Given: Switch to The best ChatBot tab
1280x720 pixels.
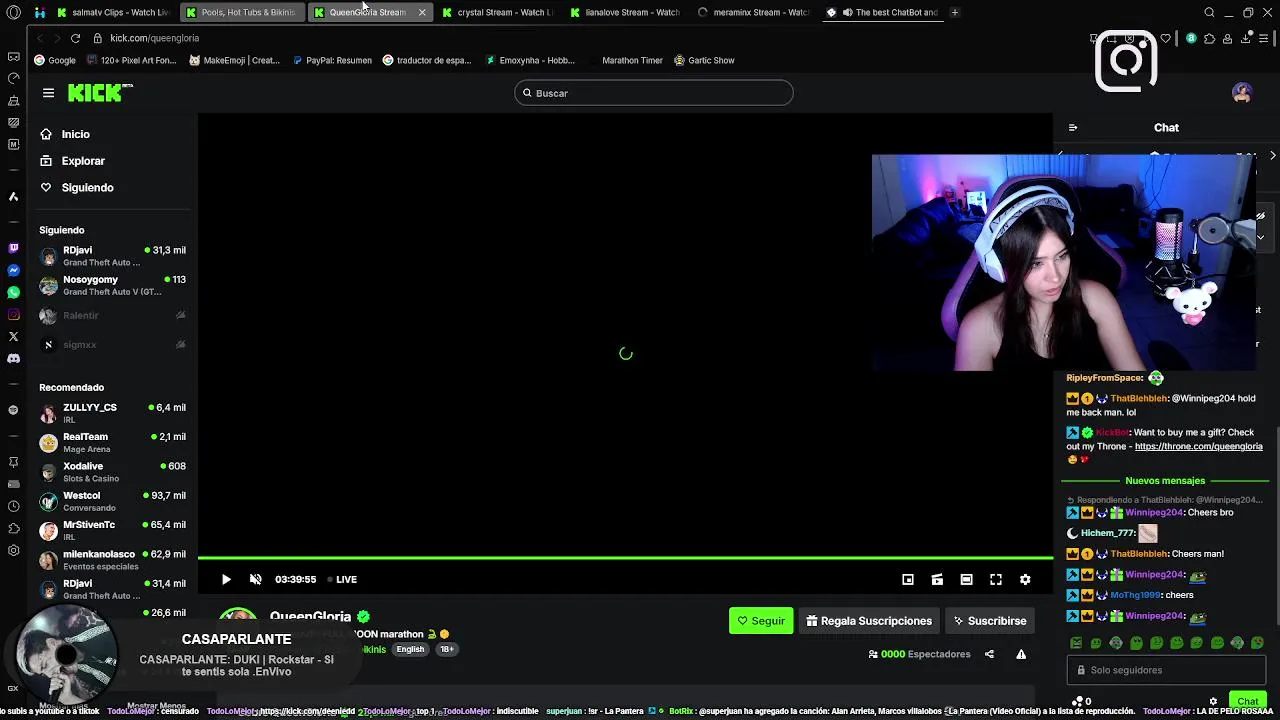Looking at the screenshot, I should (882, 12).
